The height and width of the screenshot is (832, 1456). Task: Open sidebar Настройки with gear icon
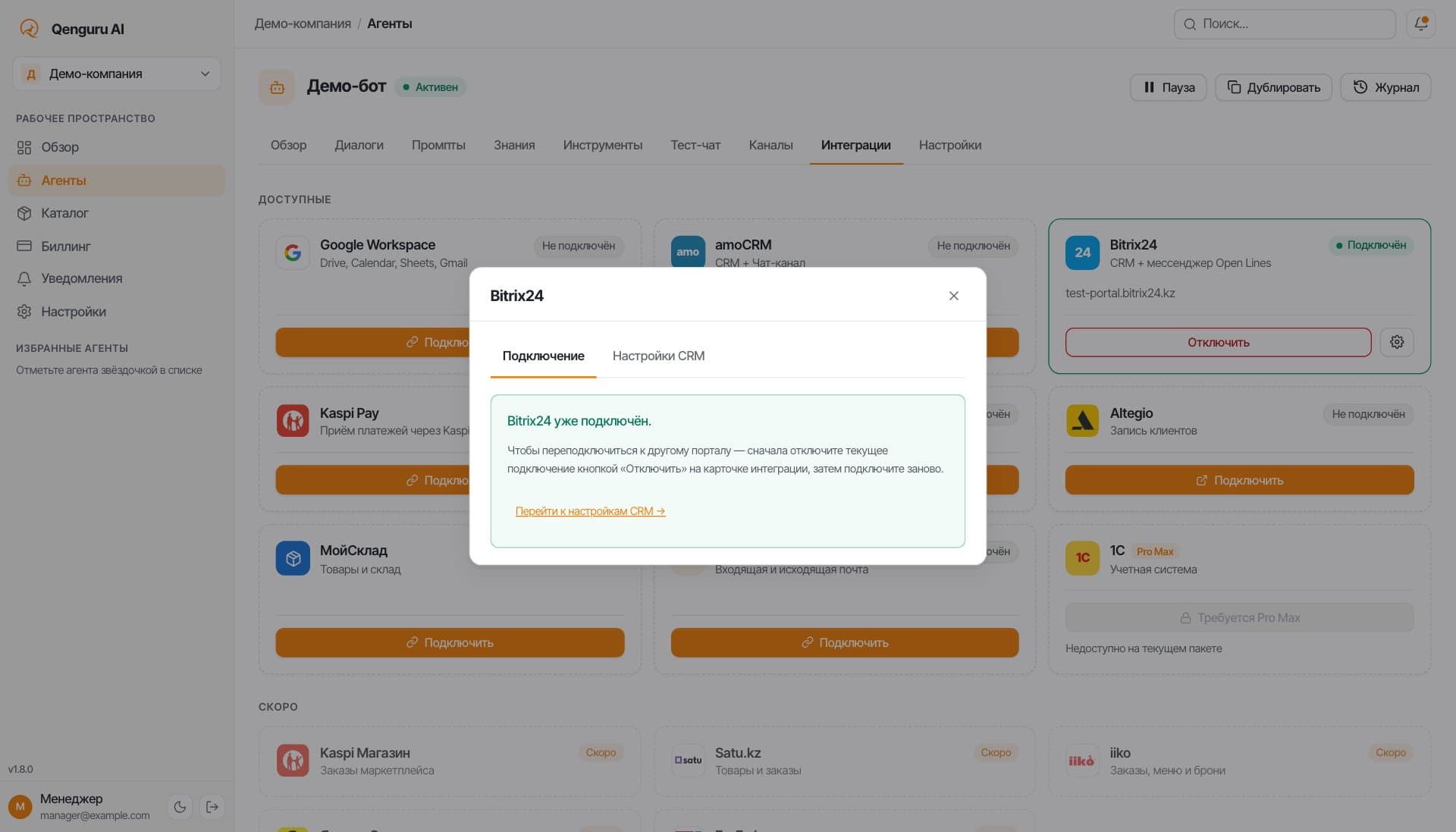[117, 312]
